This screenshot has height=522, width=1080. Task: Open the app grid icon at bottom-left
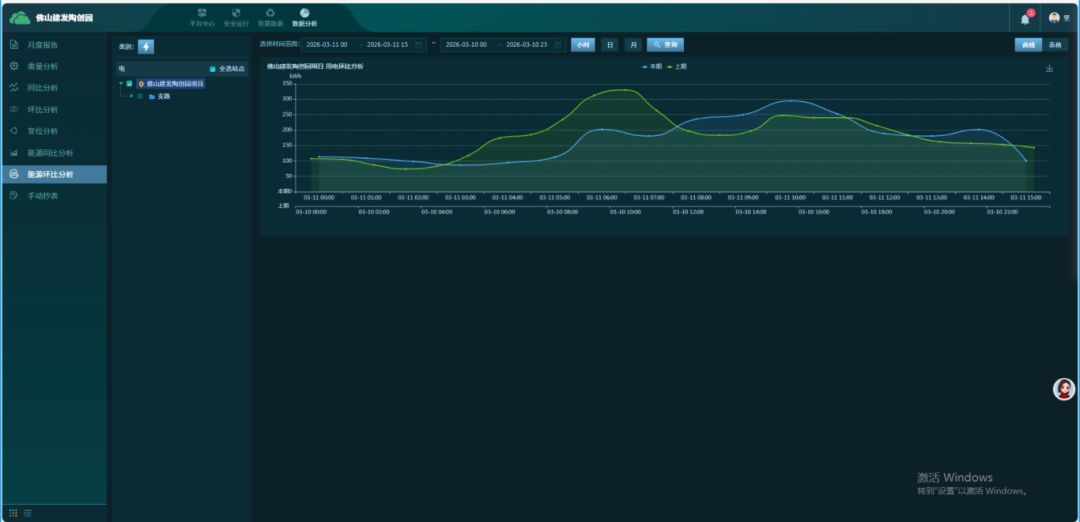pyautogui.click(x=14, y=513)
